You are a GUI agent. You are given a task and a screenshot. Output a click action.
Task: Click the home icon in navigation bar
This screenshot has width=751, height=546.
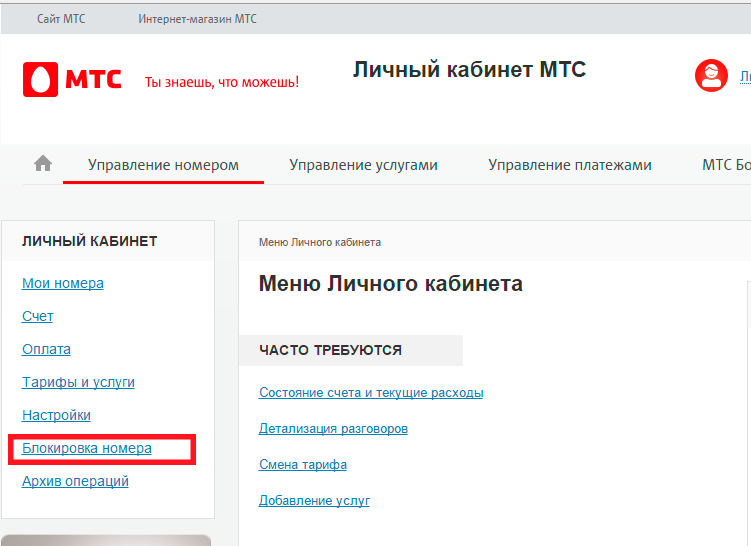click(x=43, y=164)
